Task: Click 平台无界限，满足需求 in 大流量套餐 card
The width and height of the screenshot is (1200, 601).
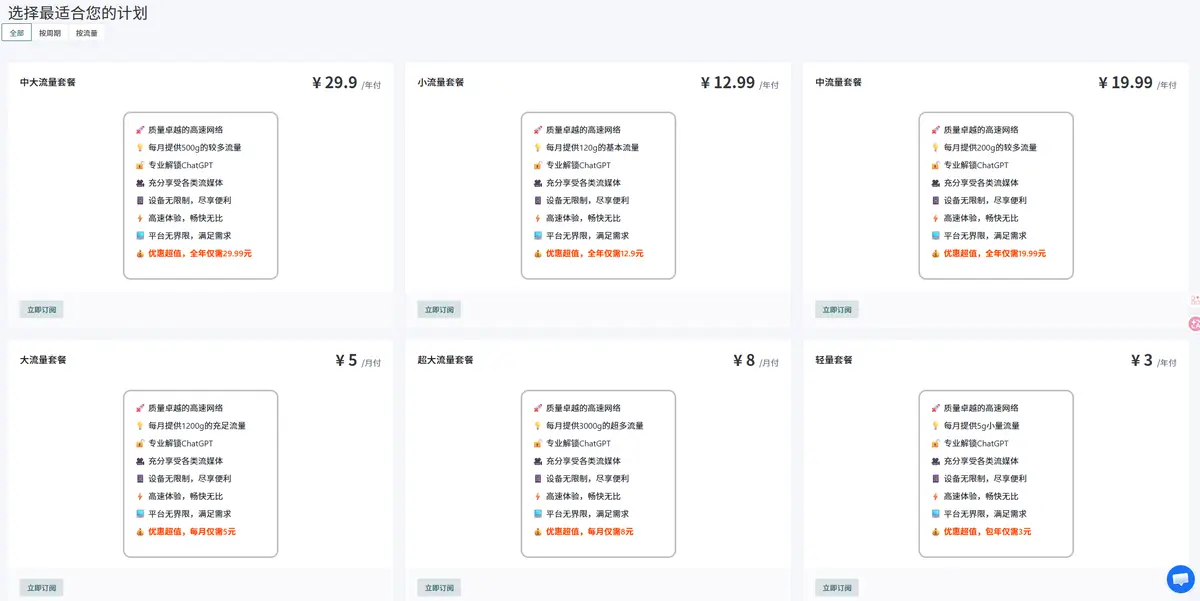Action: point(190,514)
